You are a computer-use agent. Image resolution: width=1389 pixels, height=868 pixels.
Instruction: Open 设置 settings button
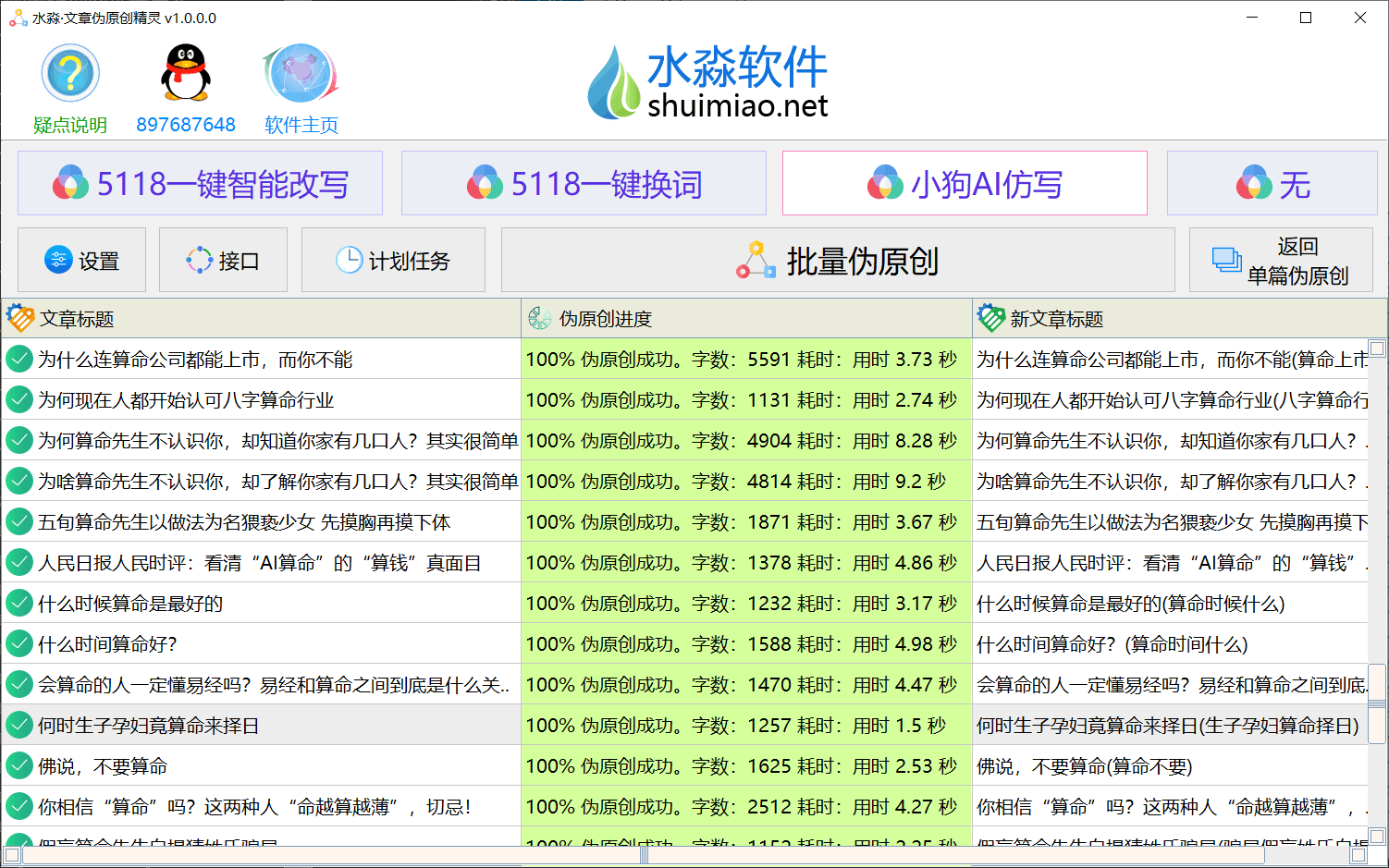point(81,261)
